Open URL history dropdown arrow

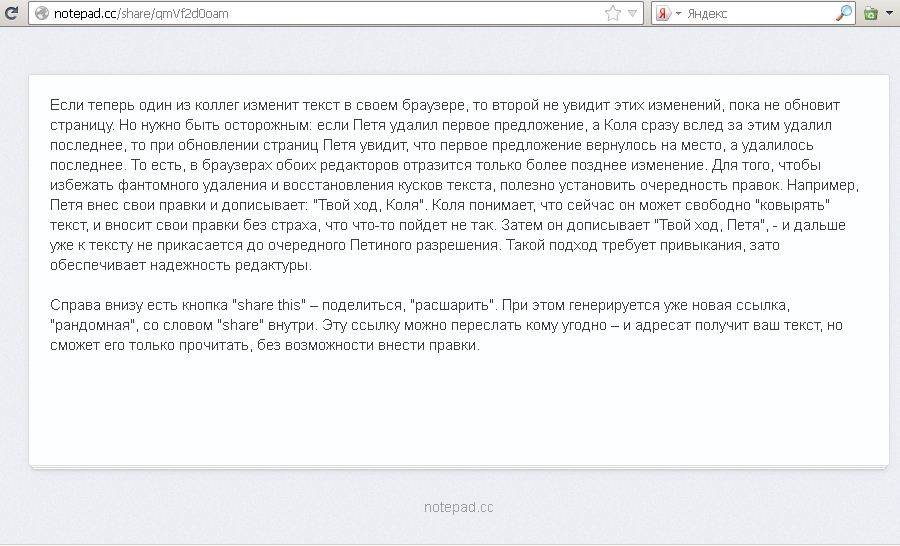[x=632, y=13]
